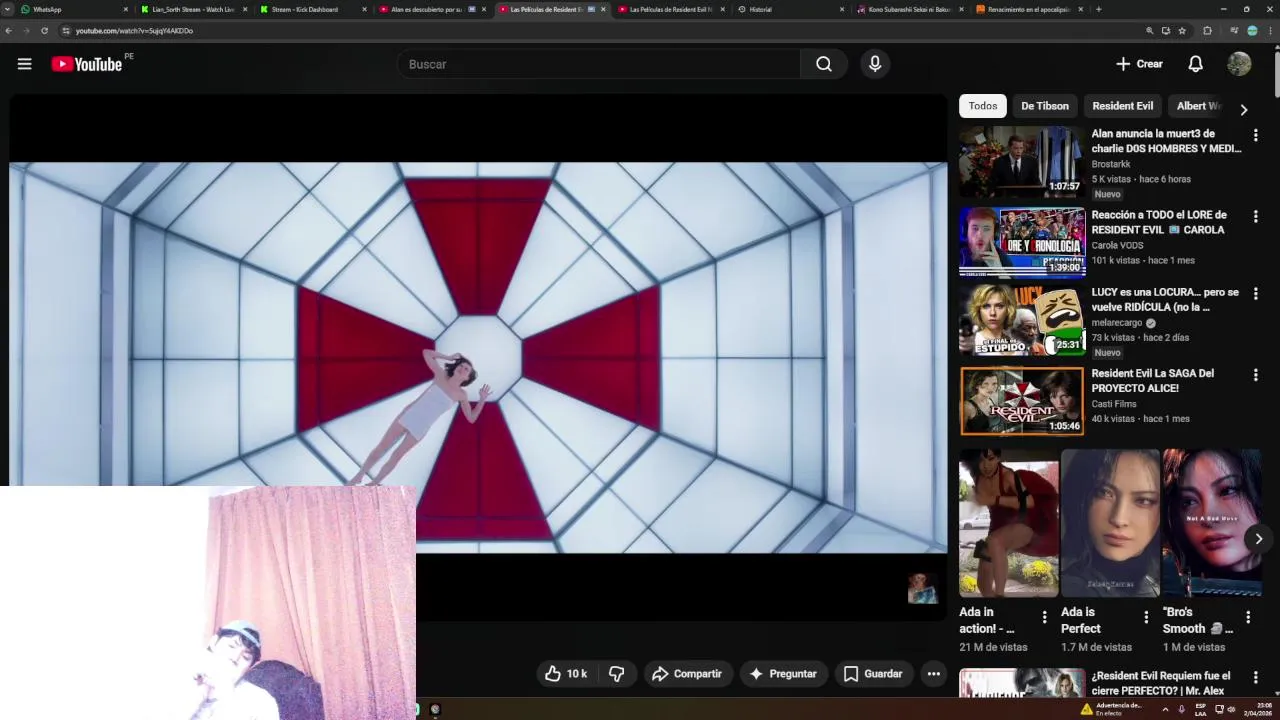The width and height of the screenshot is (1280, 720).
Task: Open Reacción a TODO el LORE video title
Action: [1158, 222]
